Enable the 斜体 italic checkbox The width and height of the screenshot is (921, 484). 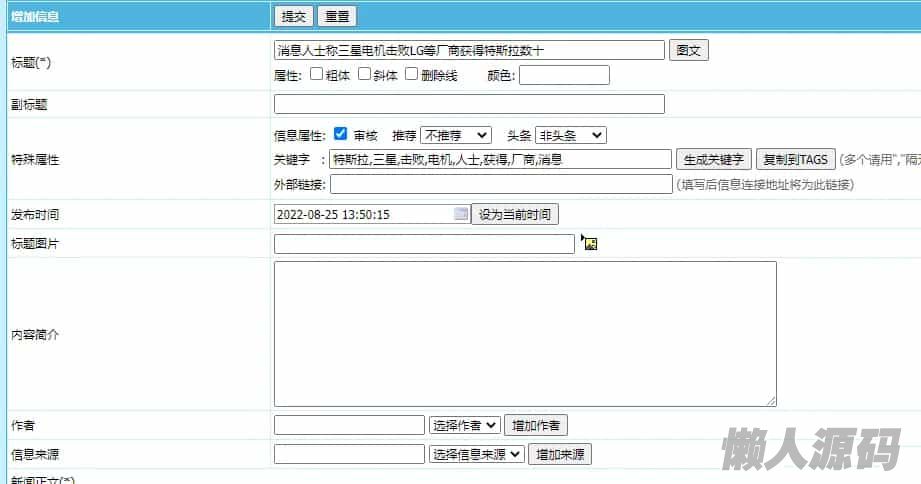click(x=364, y=73)
